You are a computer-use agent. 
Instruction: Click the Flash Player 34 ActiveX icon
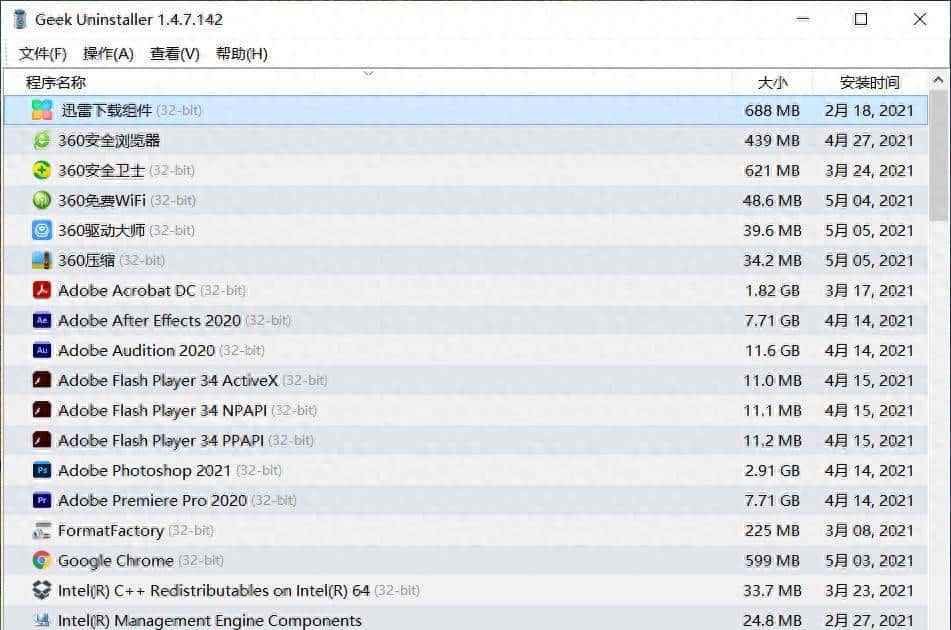pos(42,380)
